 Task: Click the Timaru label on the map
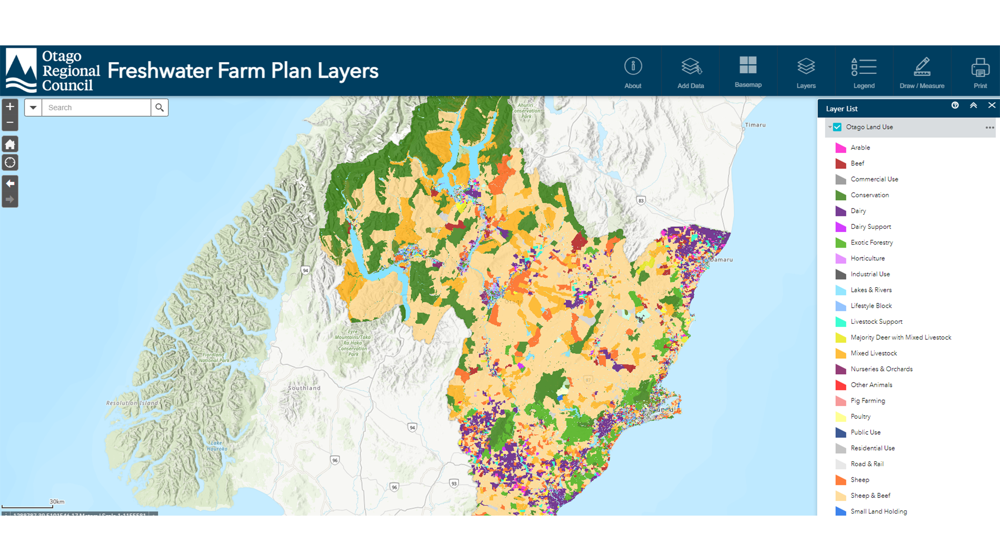tap(756, 125)
